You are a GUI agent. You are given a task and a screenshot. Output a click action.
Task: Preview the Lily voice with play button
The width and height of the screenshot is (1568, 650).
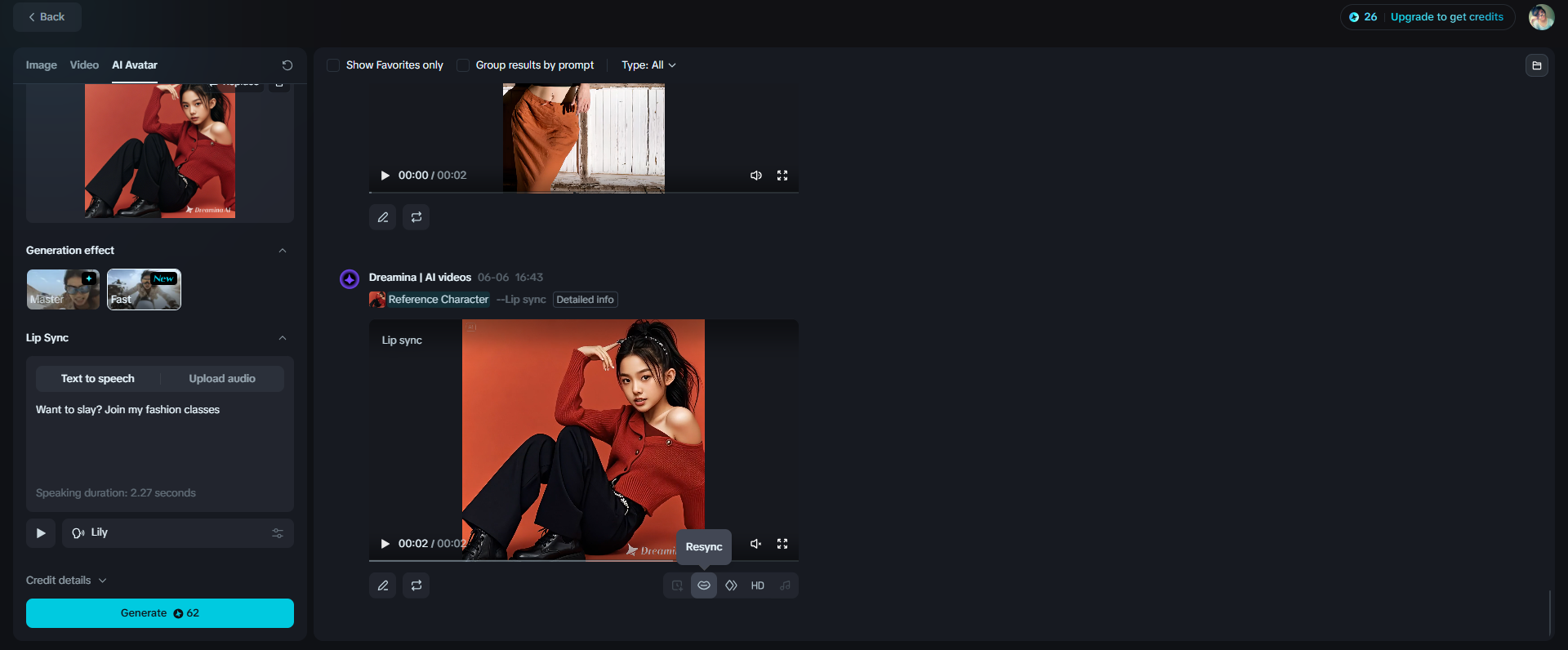(41, 533)
